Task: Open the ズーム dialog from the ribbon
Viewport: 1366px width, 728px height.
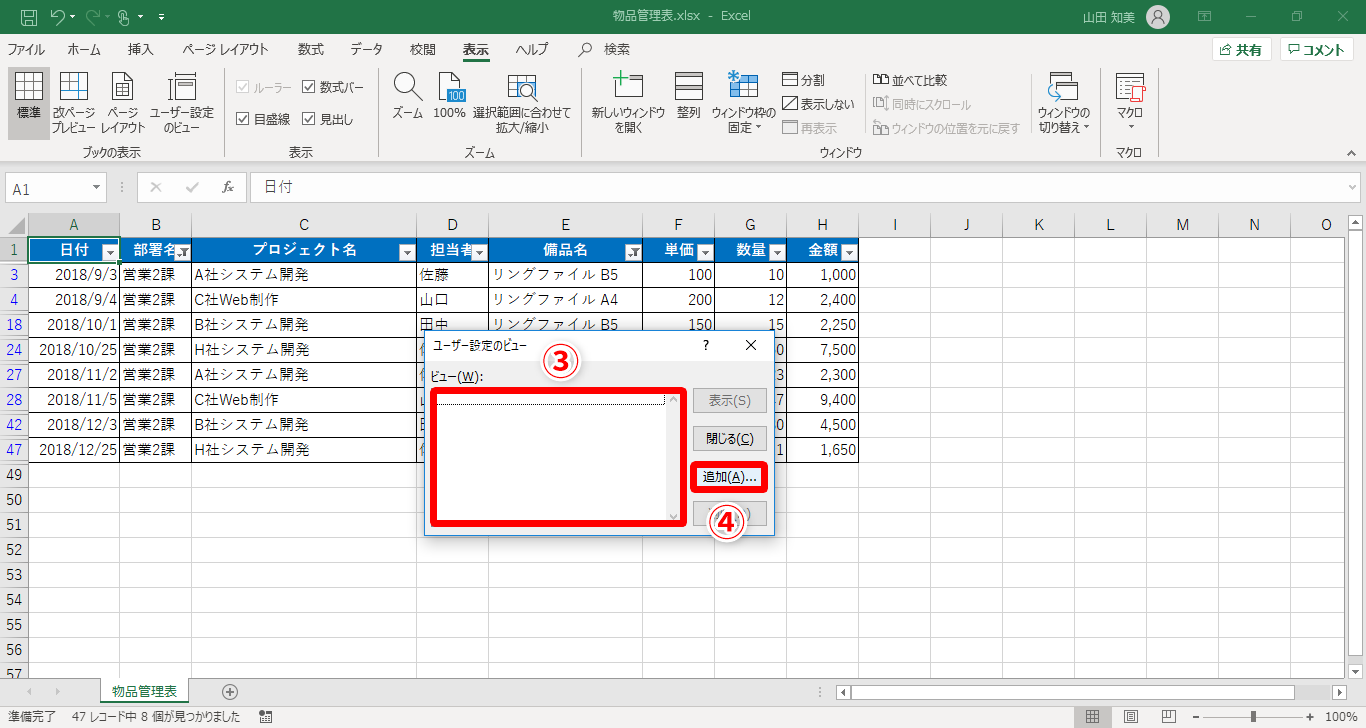Action: click(407, 97)
